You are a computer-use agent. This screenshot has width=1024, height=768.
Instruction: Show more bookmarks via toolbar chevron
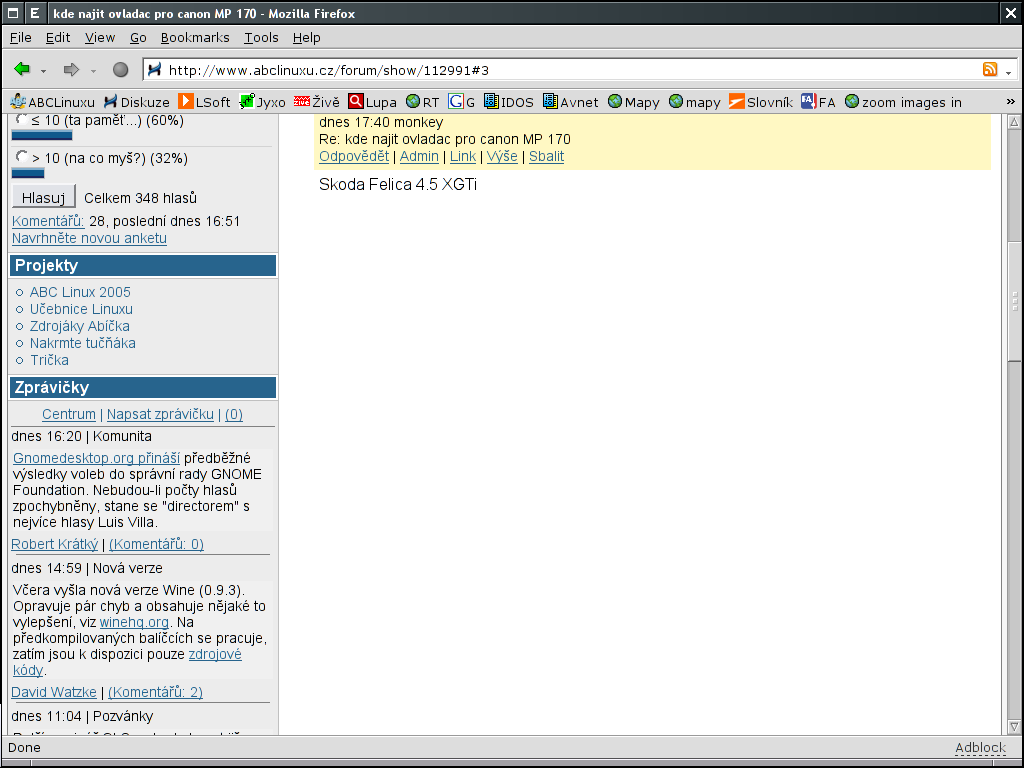pyautogui.click(x=1010, y=102)
